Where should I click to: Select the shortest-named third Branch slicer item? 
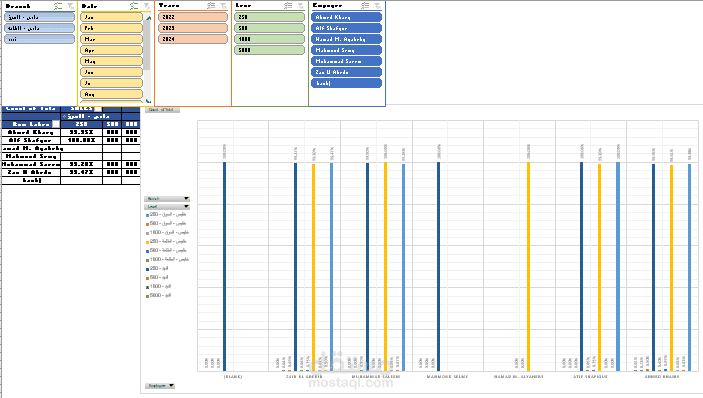tap(39, 39)
